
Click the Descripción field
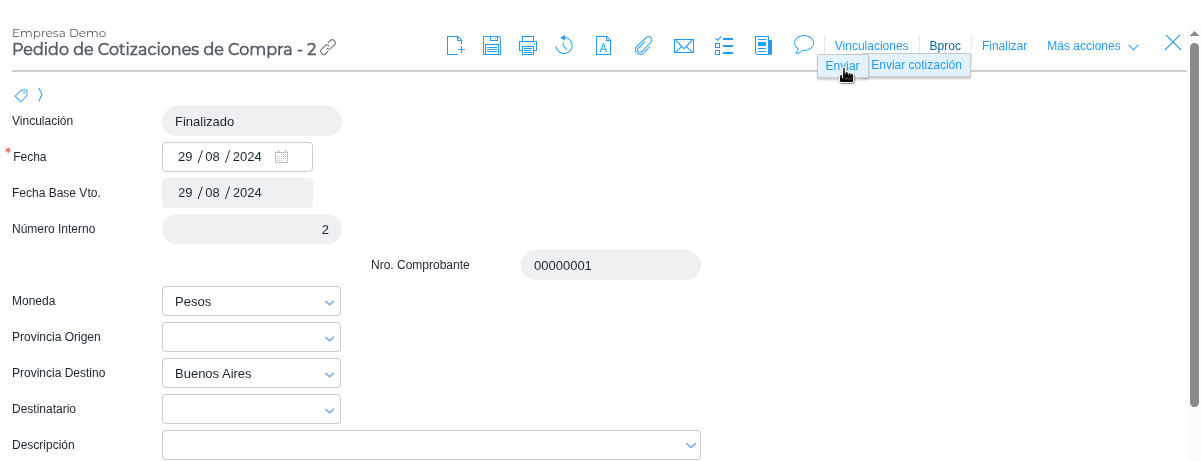420,445
